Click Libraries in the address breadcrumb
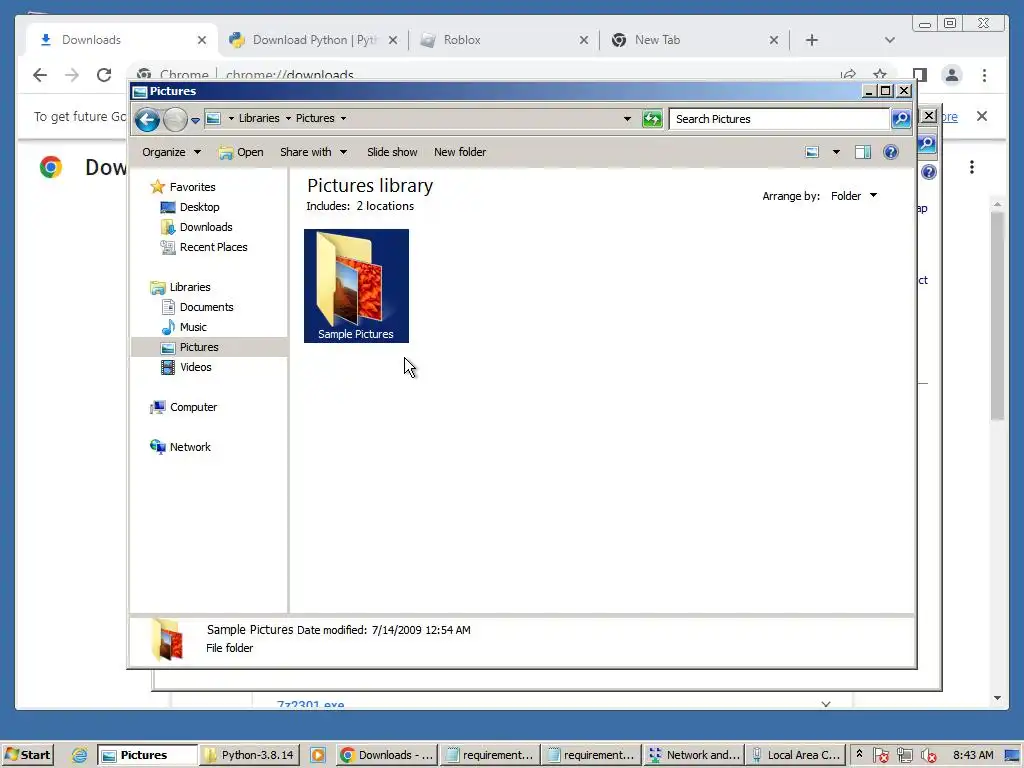Screen dimensions: 1024x768 tap(259, 118)
